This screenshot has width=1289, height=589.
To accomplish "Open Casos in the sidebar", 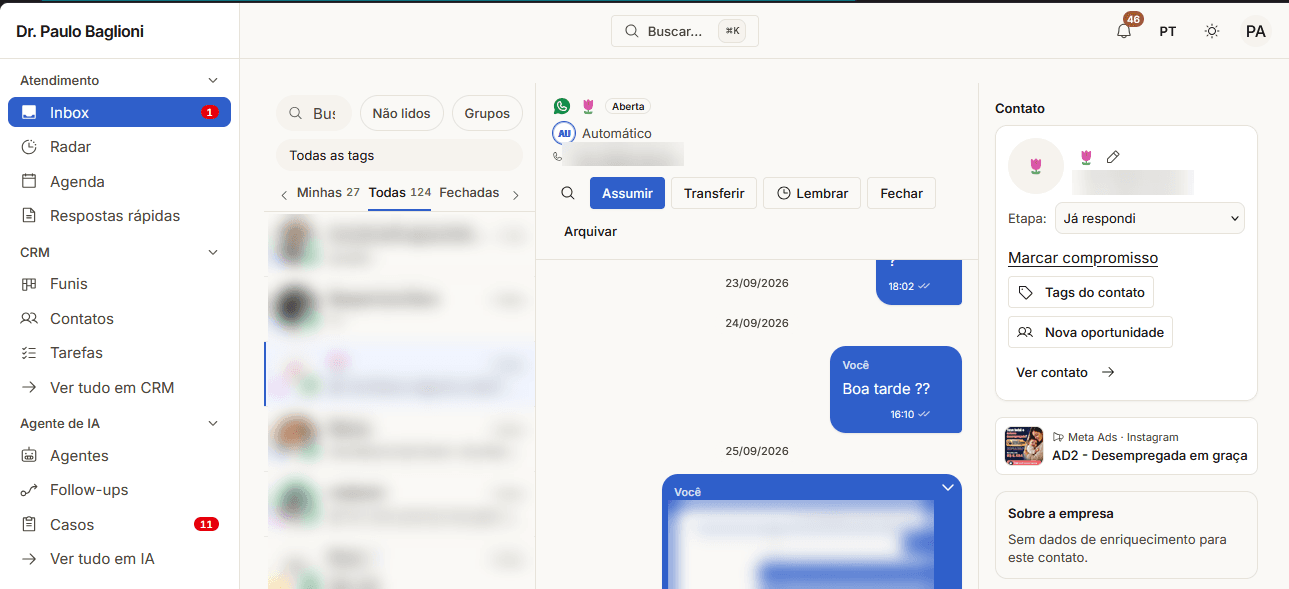I will click(x=119, y=525).
